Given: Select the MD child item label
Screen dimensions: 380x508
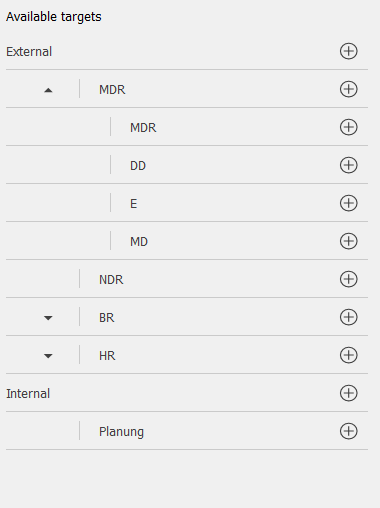Looking at the screenshot, I should (x=139, y=242).
